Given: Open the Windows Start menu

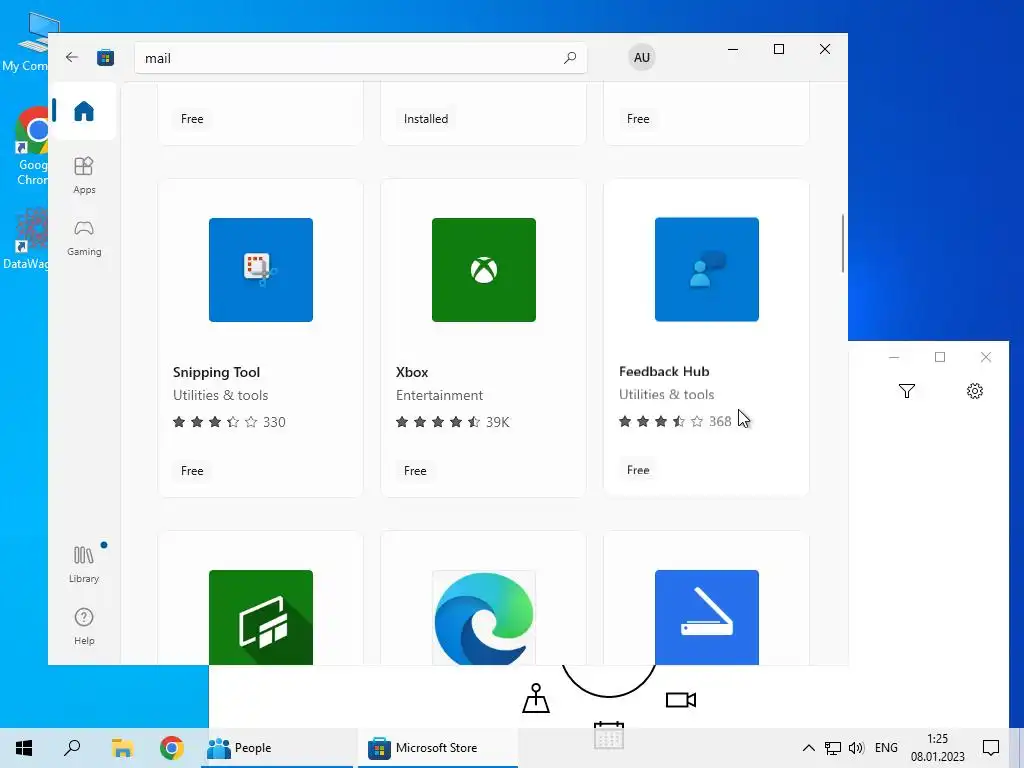Looking at the screenshot, I should tap(24, 748).
